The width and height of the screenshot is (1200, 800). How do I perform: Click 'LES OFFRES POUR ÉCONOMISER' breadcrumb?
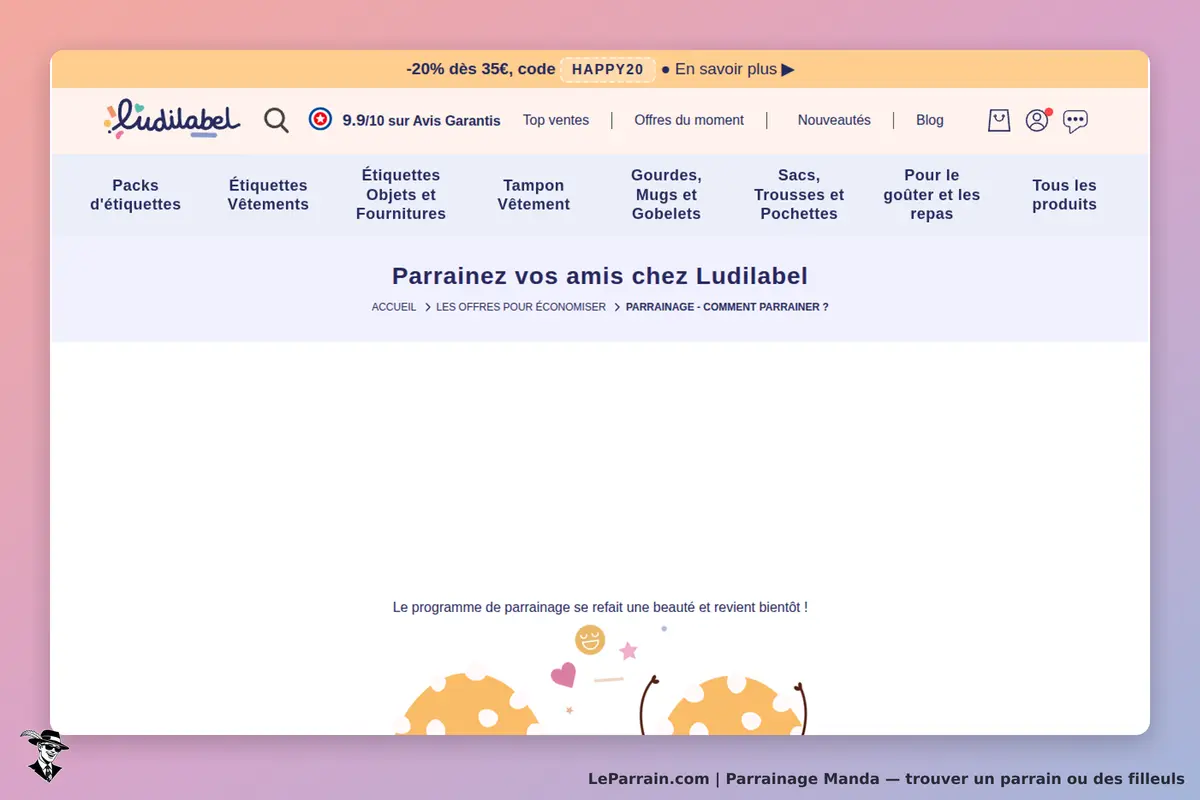coord(521,307)
